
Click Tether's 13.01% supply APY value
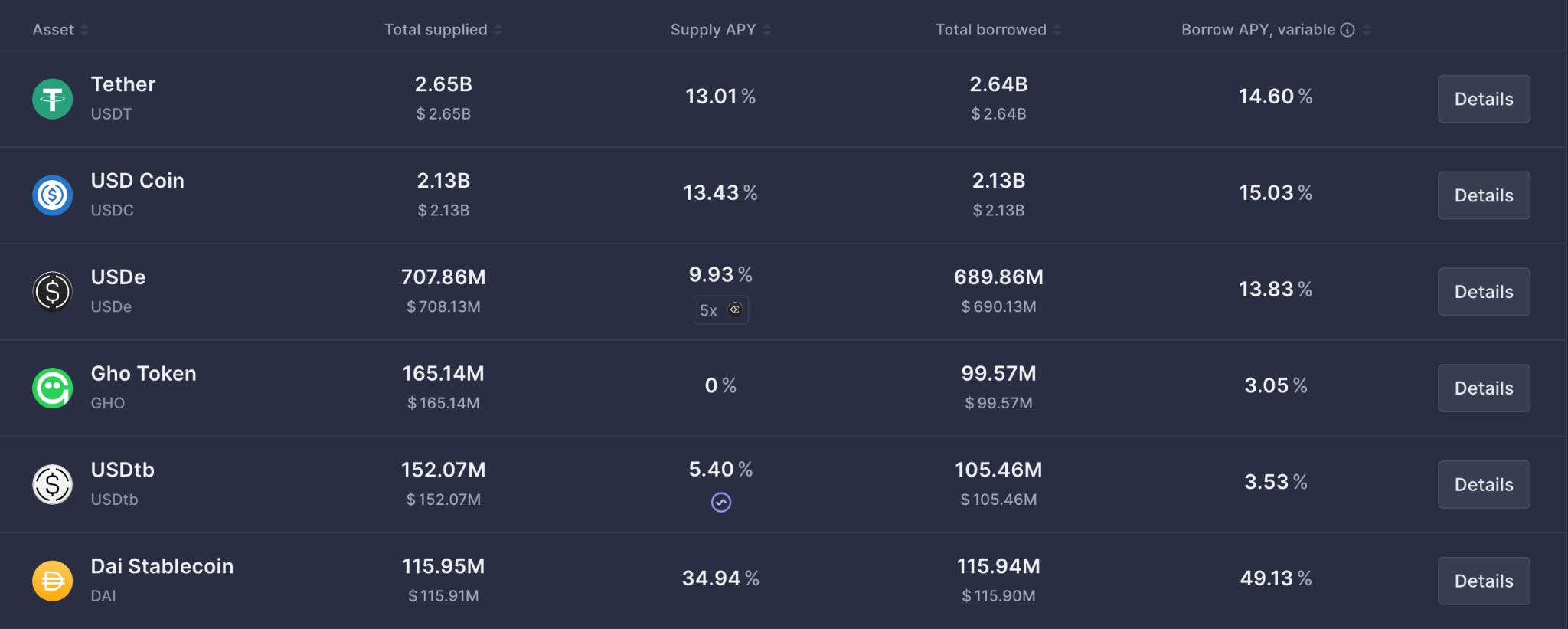720,97
